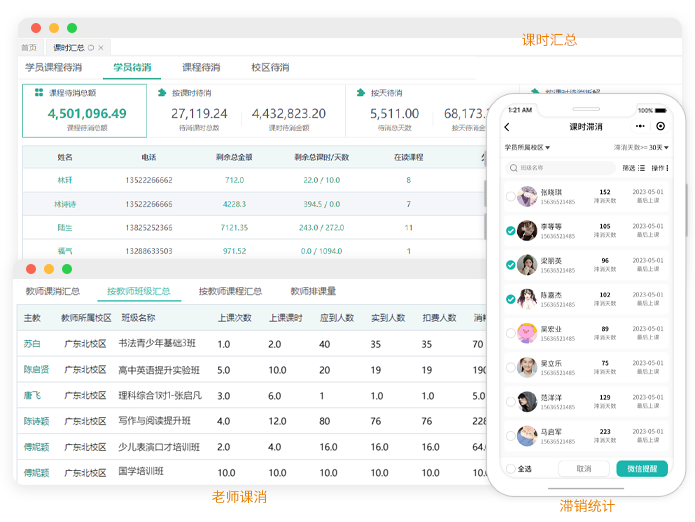
Task: Switch to the 学员课程待消 tab
Action: (53, 67)
